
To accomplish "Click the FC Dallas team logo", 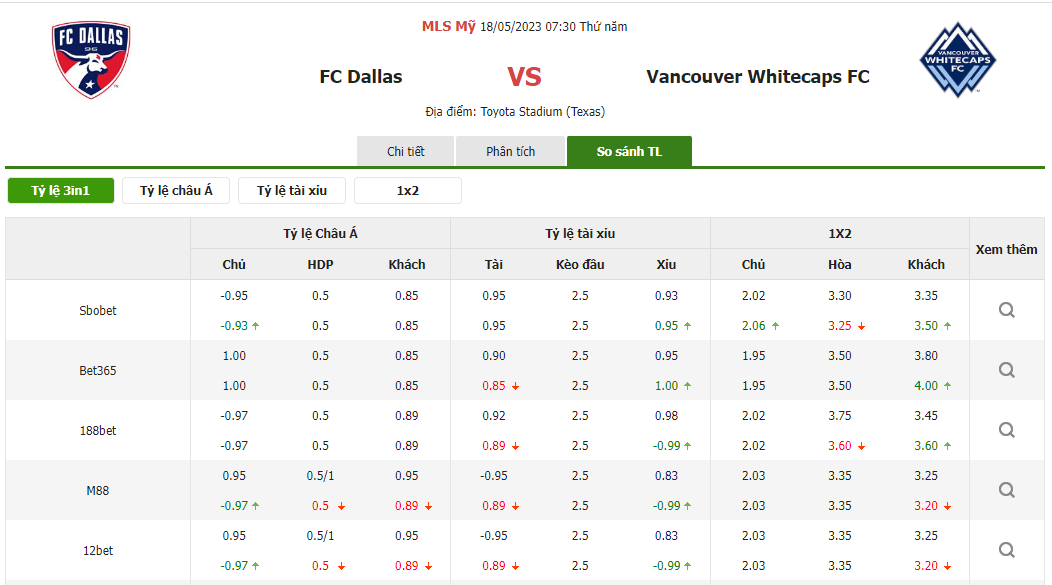I will [x=91, y=60].
